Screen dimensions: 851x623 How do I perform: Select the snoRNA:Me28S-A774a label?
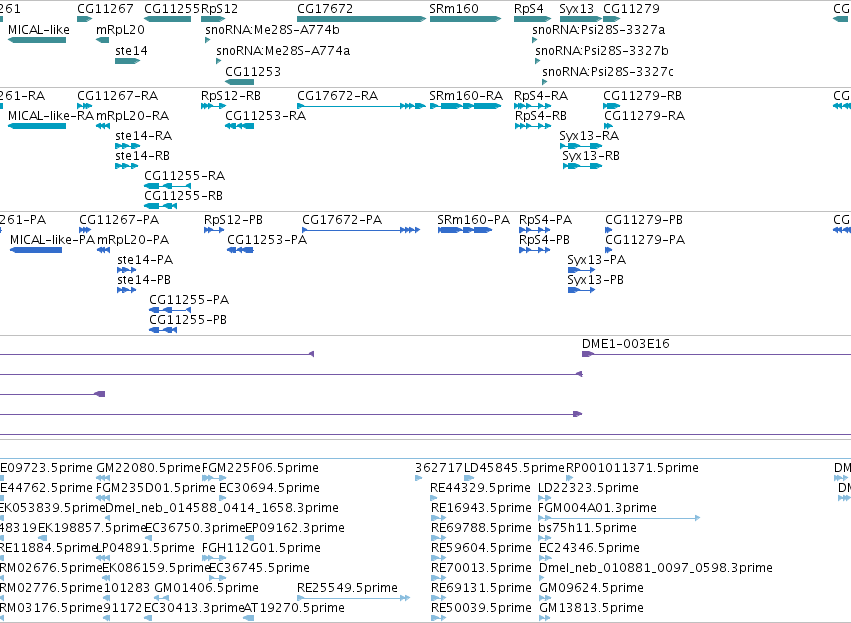tap(283, 50)
